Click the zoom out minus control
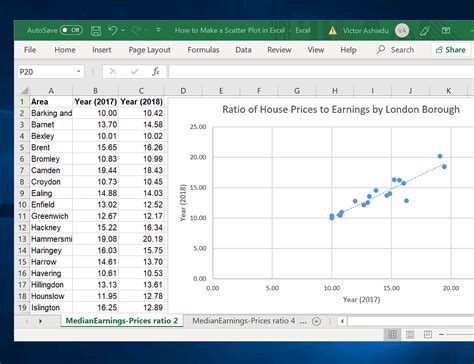Image resolution: width=474 pixels, height=364 pixels. [x=441, y=334]
